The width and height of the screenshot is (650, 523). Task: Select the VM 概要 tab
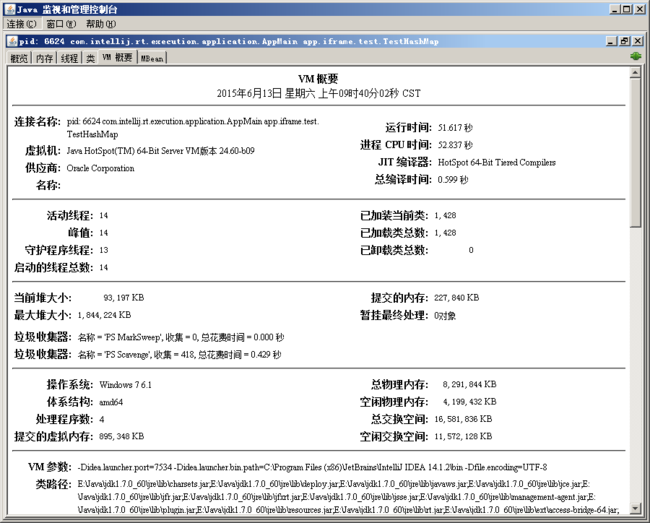click(x=117, y=57)
